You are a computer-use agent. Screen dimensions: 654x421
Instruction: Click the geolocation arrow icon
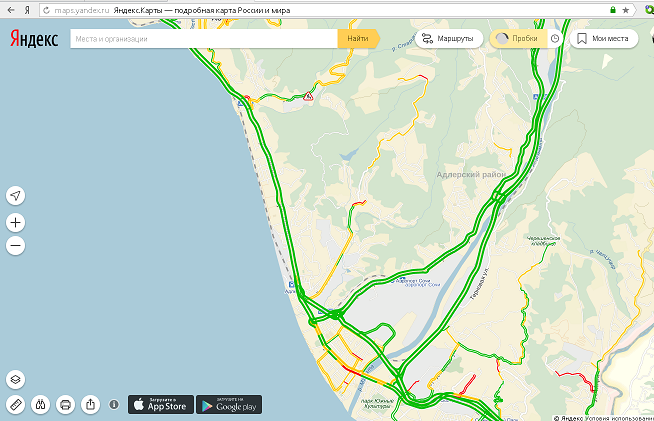(x=15, y=195)
